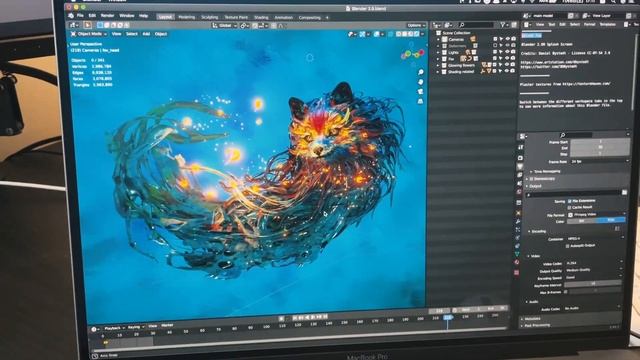Click the navigation axis gizmo
640x360 pixels.
click(x=413, y=54)
